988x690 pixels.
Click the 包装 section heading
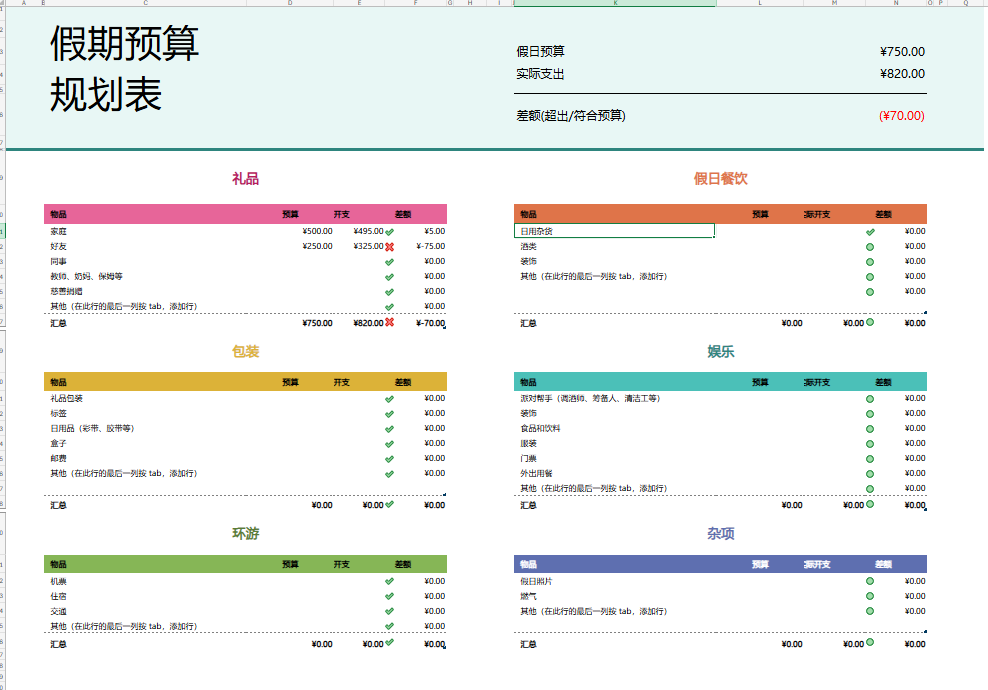[245, 352]
